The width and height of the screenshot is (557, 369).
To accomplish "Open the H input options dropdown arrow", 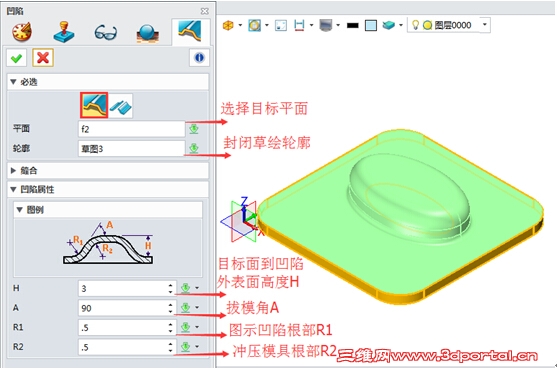I will pyautogui.click(x=197, y=288).
